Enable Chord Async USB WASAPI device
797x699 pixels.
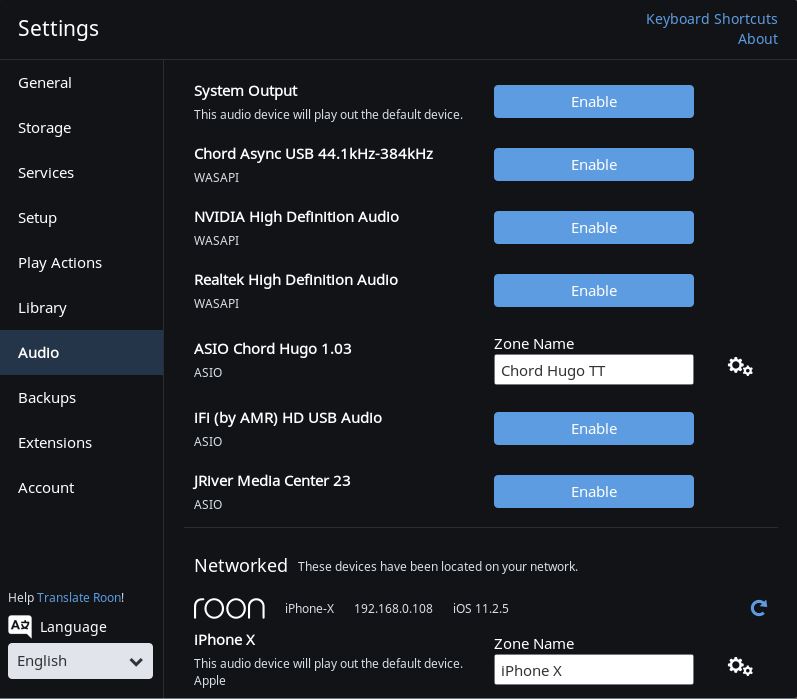[x=594, y=165]
